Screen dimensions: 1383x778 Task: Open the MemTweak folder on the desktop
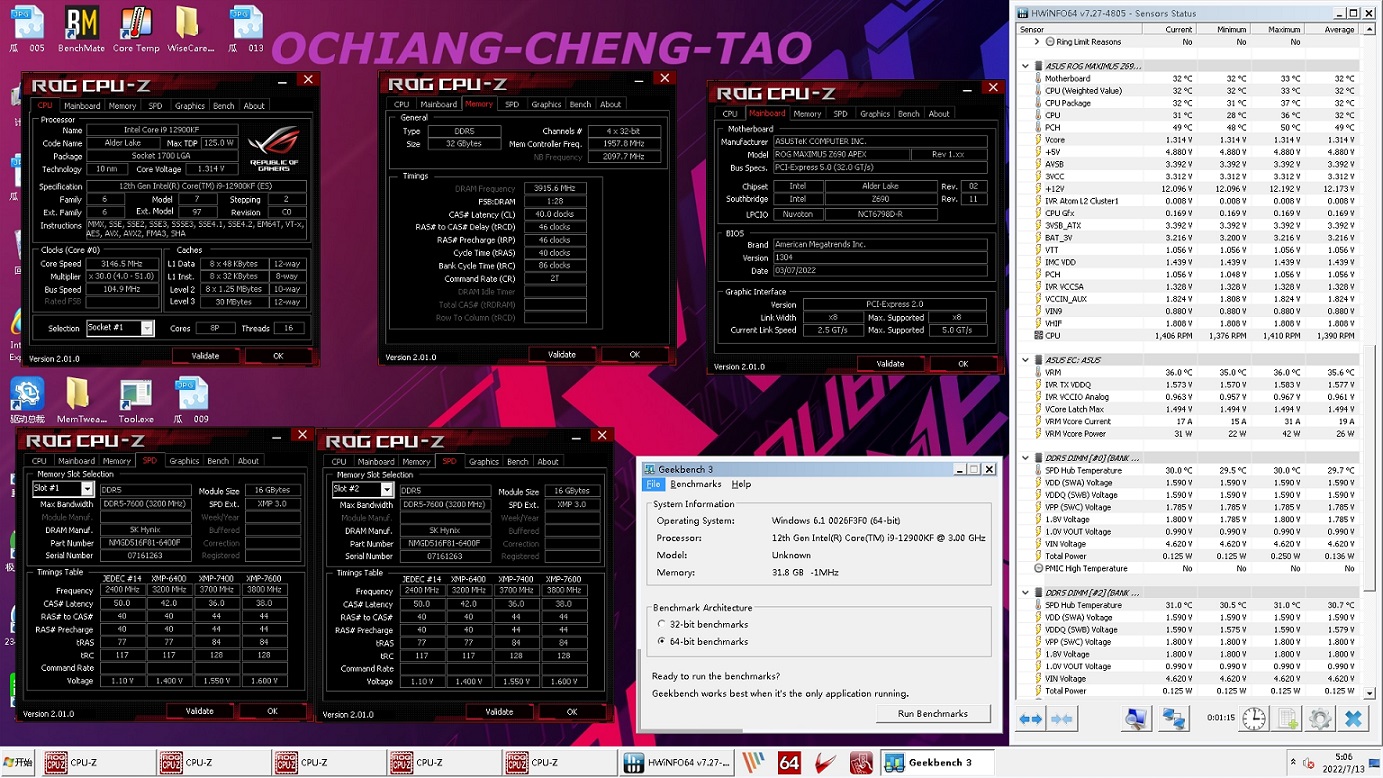pyautogui.click(x=82, y=400)
